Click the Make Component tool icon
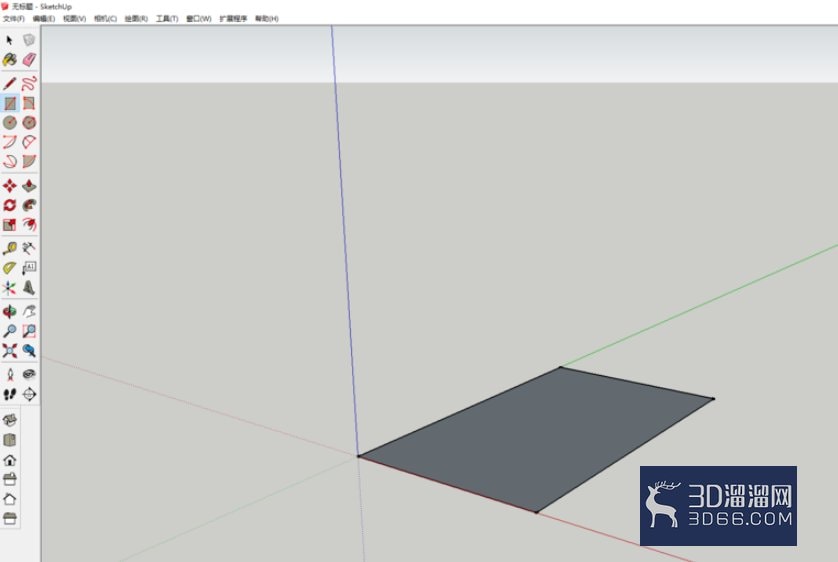The height and width of the screenshot is (562, 838). [29, 40]
